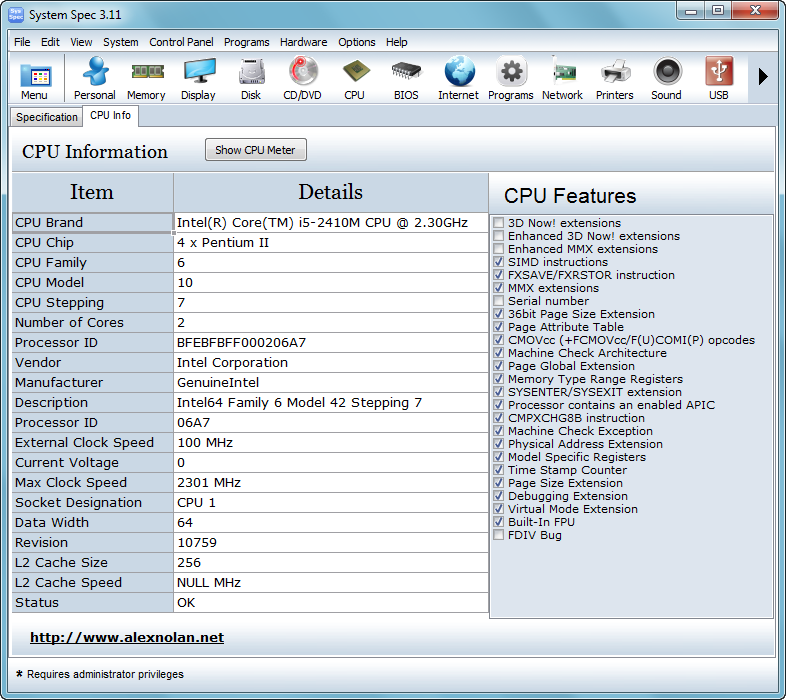Toggle the SIMD instructions checkbox
The width and height of the screenshot is (786, 700).
coord(498,262)
